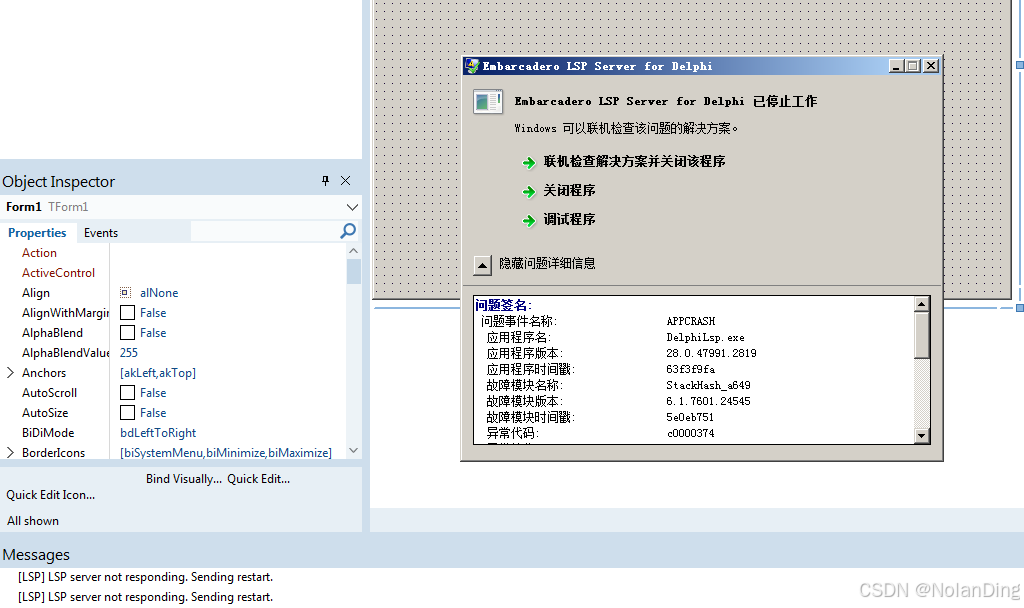This screenshot has height=608, width=1024.
Task: Close the Object Inspector panel
Action: coord(345,181)
